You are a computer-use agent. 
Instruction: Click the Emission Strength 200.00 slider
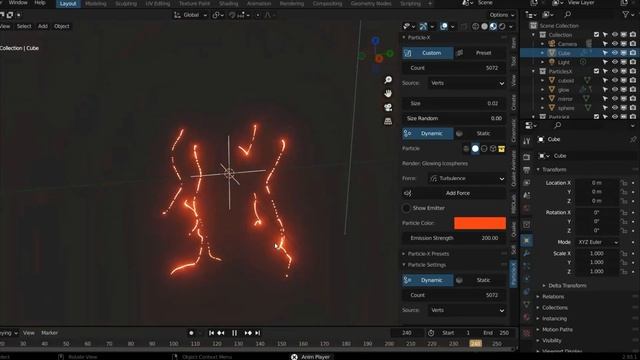click(454, 238)
